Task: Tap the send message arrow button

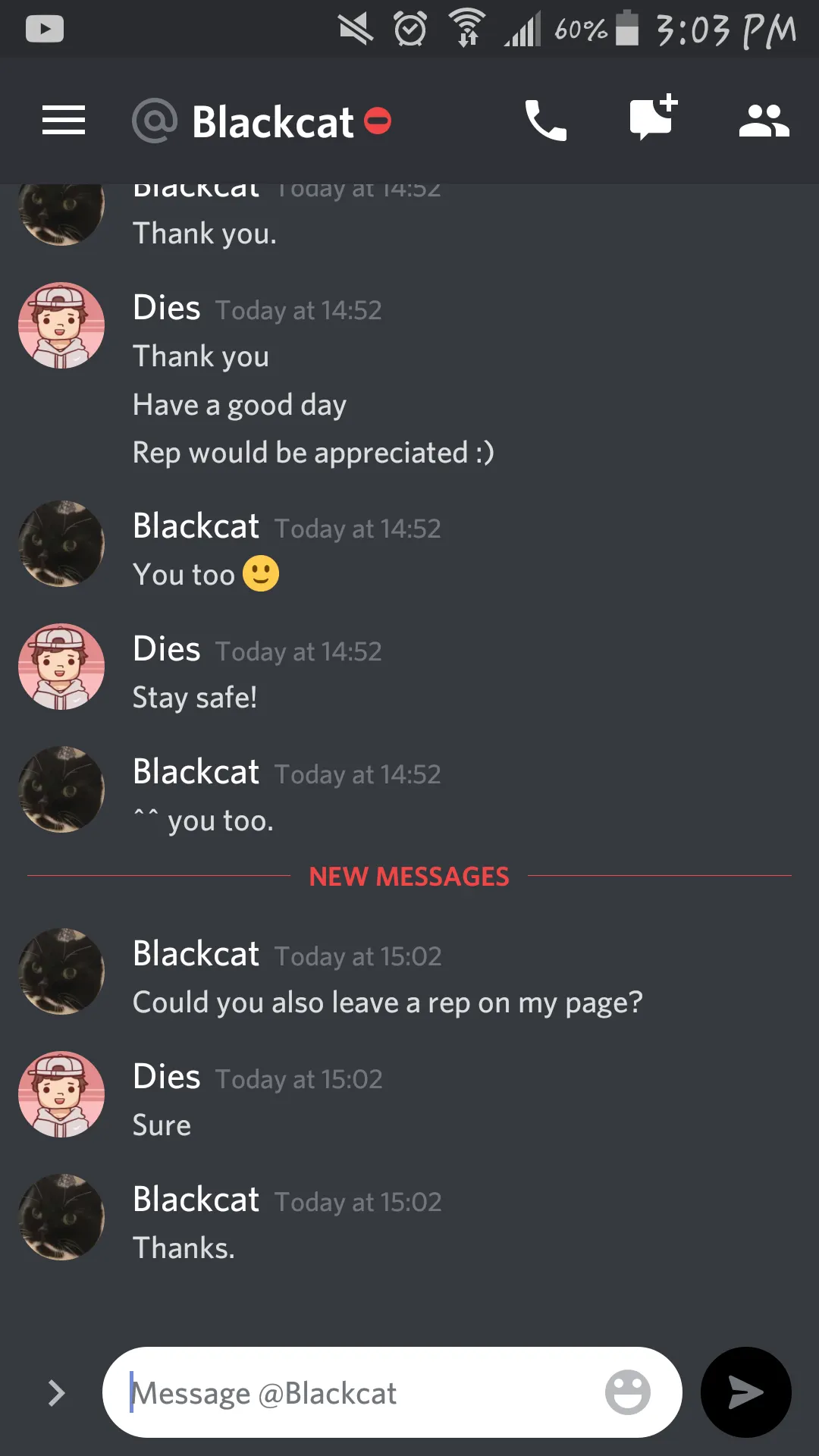Action: 746,1392
